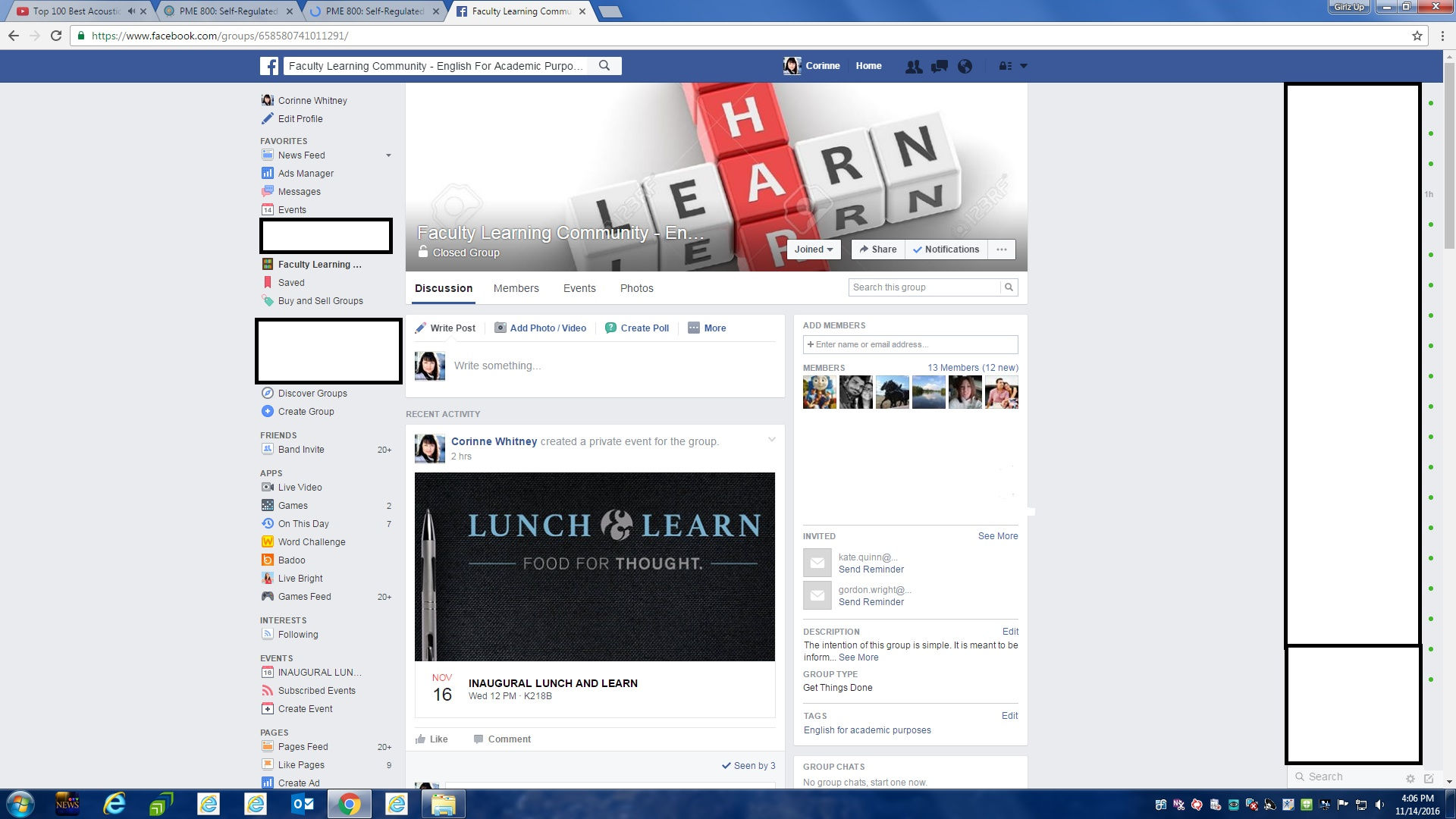Open Live Bright app
This screenshot has height=819, width=1456.
point(300,579)
